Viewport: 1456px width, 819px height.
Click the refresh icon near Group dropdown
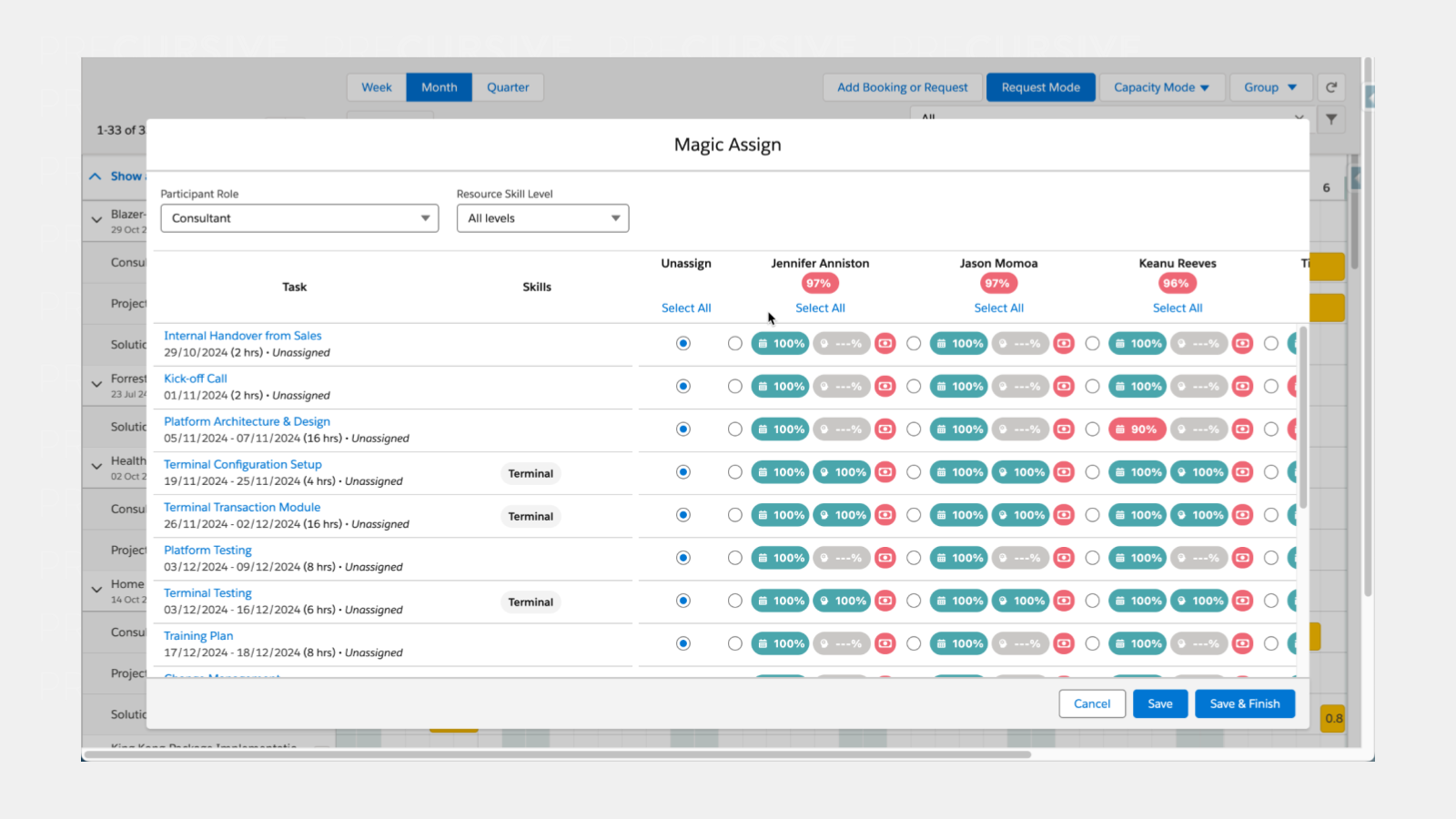(x=1331, y=86)
